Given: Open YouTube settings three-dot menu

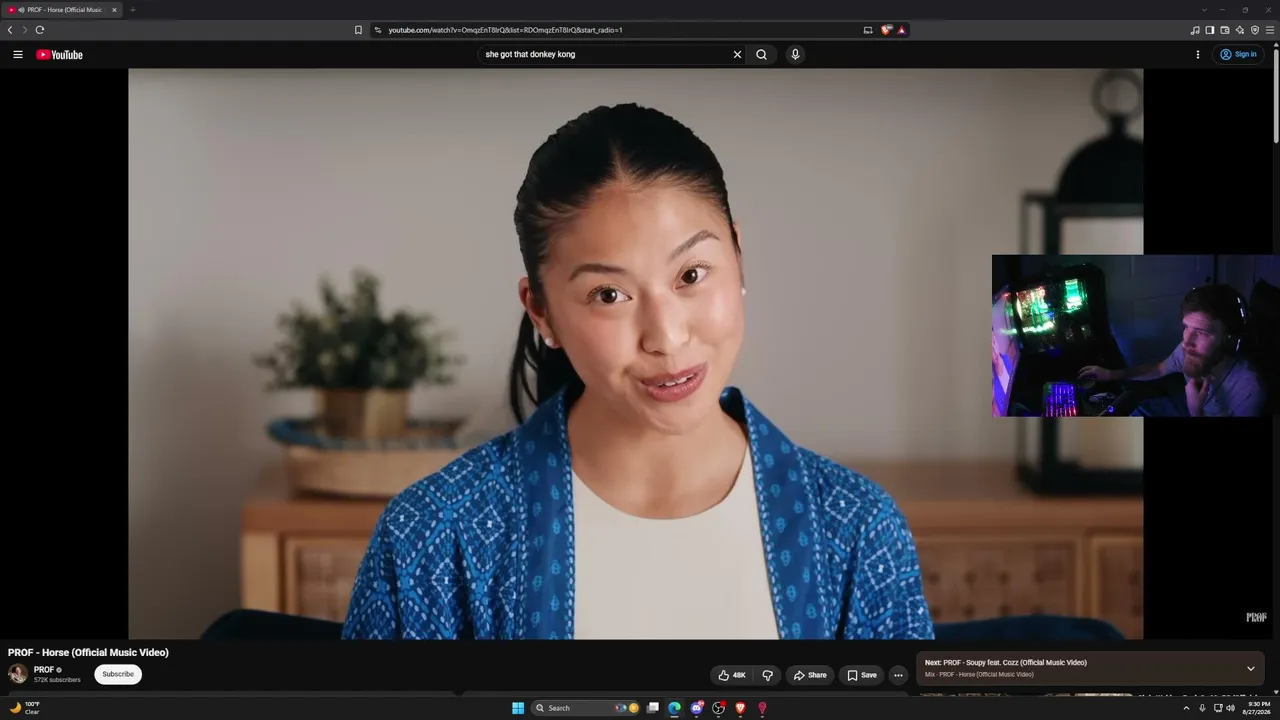Looking at the screenshot, I should click(1197, 55).
